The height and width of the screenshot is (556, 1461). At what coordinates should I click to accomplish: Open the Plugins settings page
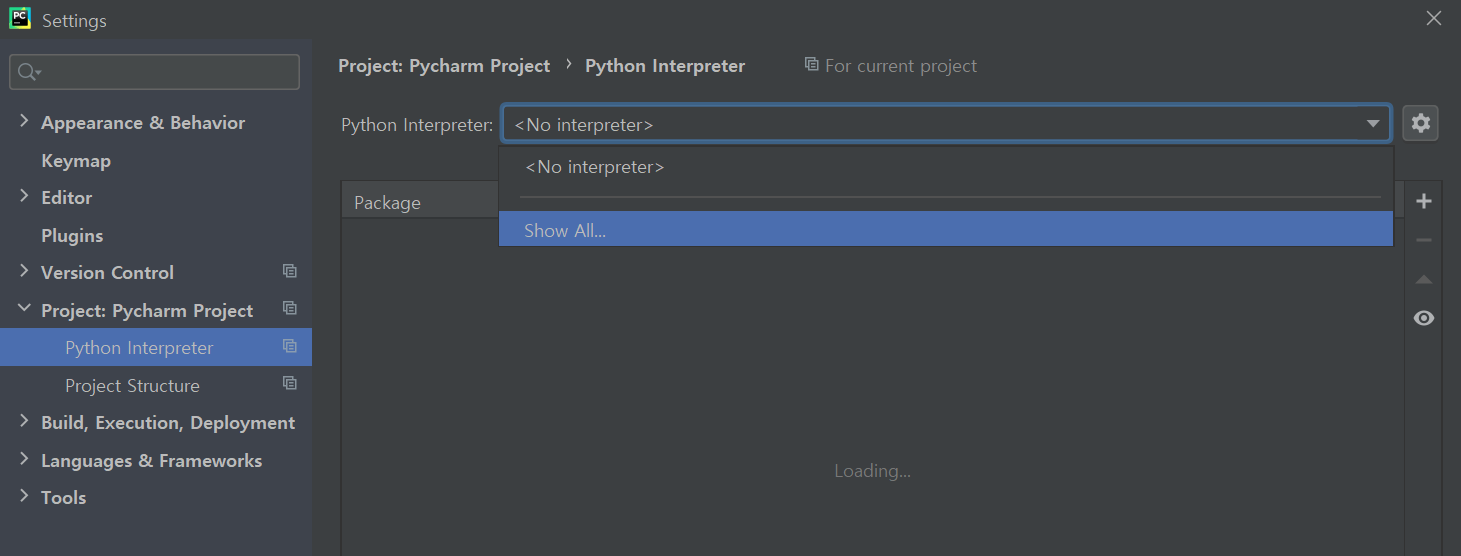tap(72, 235)
